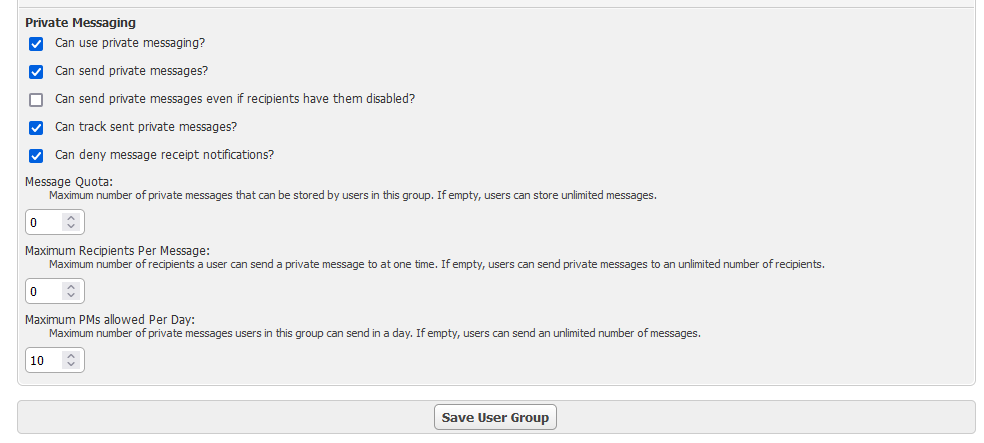This screenshot has width=984, height=443.
Task: Click 'Can deny message receipt notifications?' label
Action: tap(164, 155)
